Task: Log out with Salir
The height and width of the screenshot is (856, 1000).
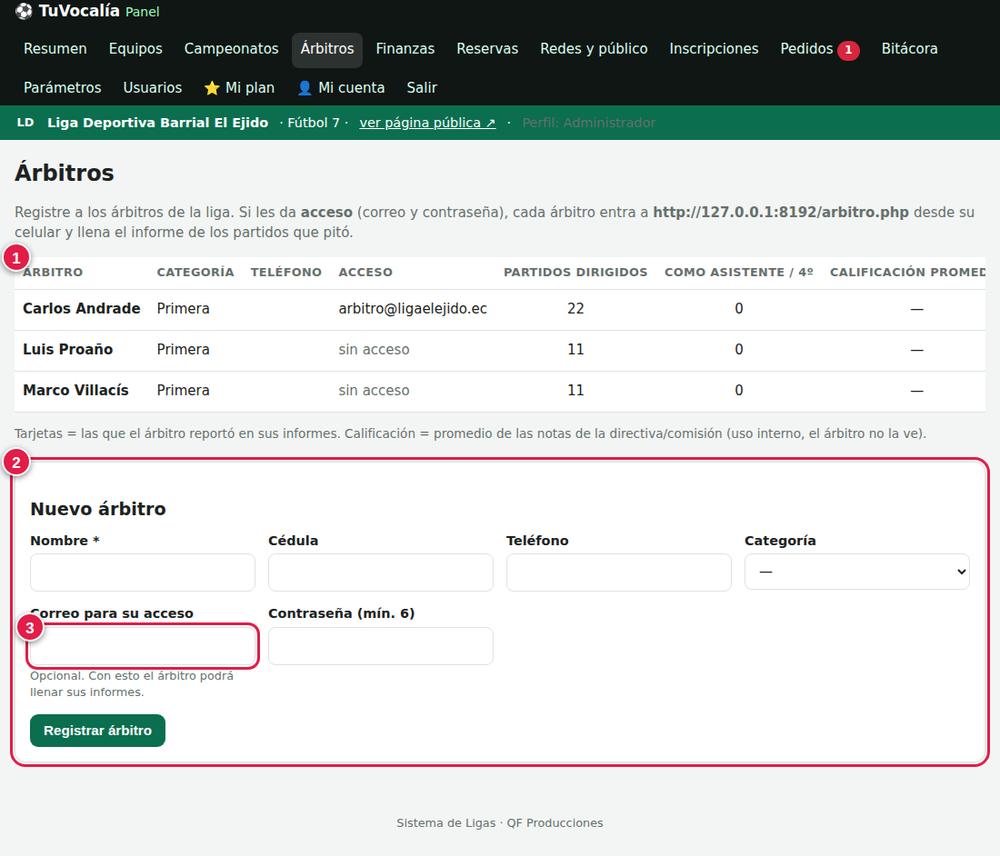Action: tap(422, 88)
